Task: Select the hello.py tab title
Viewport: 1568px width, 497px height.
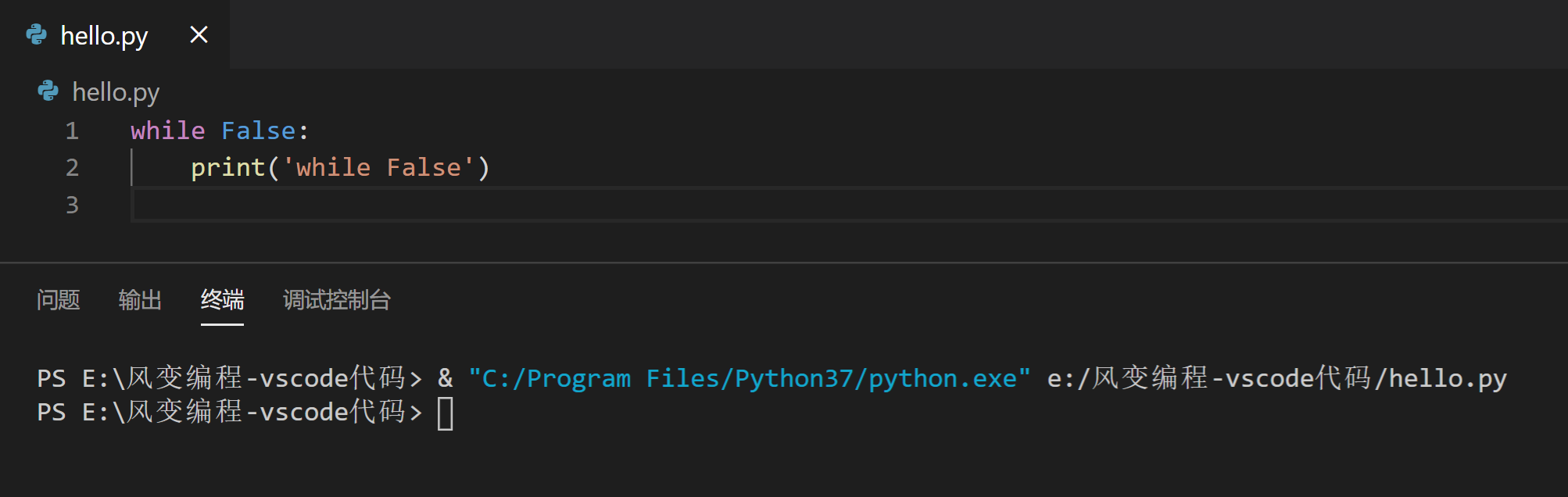Action: click(104, 36)
